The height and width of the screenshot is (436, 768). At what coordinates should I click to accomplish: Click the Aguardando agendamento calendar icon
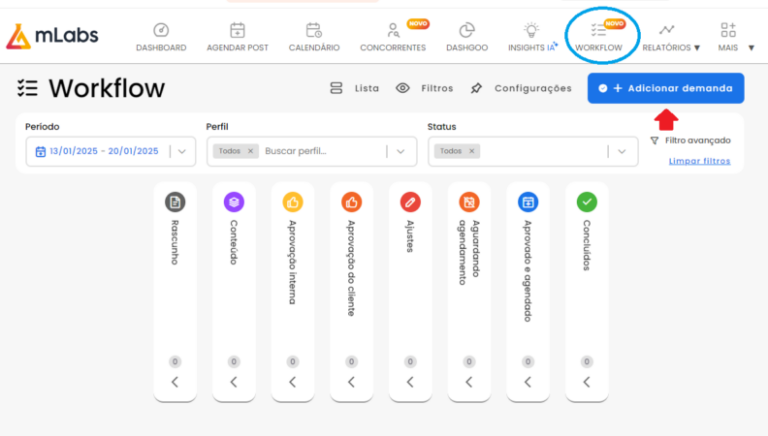(469, 202)
